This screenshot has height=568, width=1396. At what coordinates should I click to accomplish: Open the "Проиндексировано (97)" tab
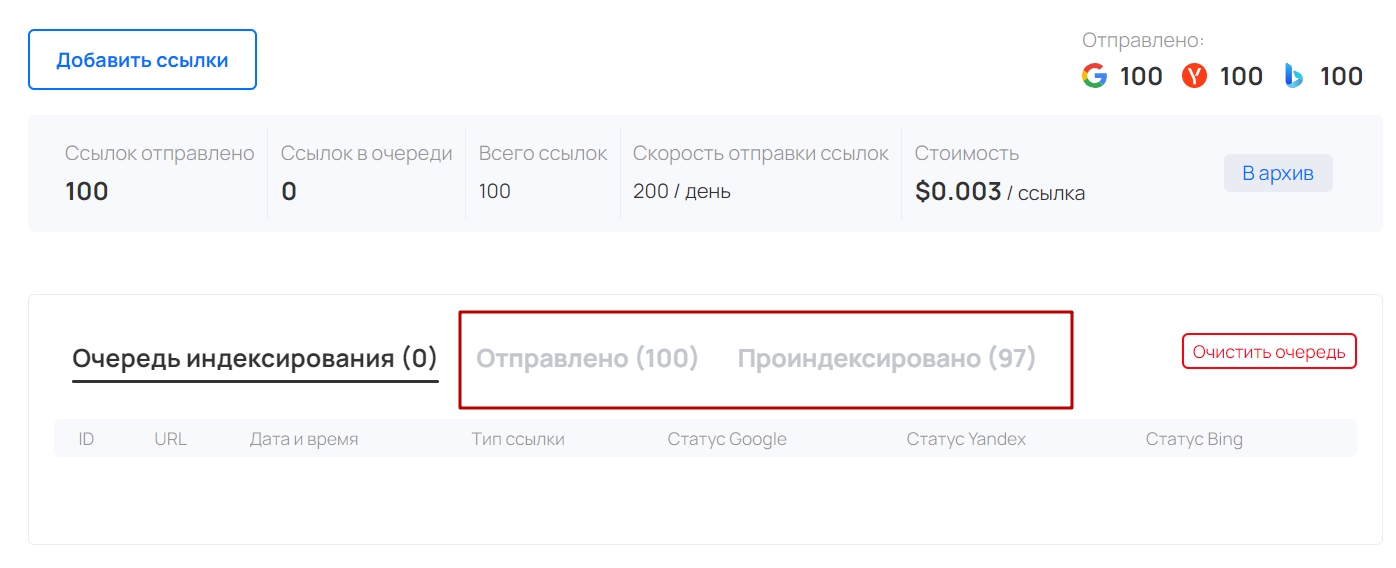887,358
